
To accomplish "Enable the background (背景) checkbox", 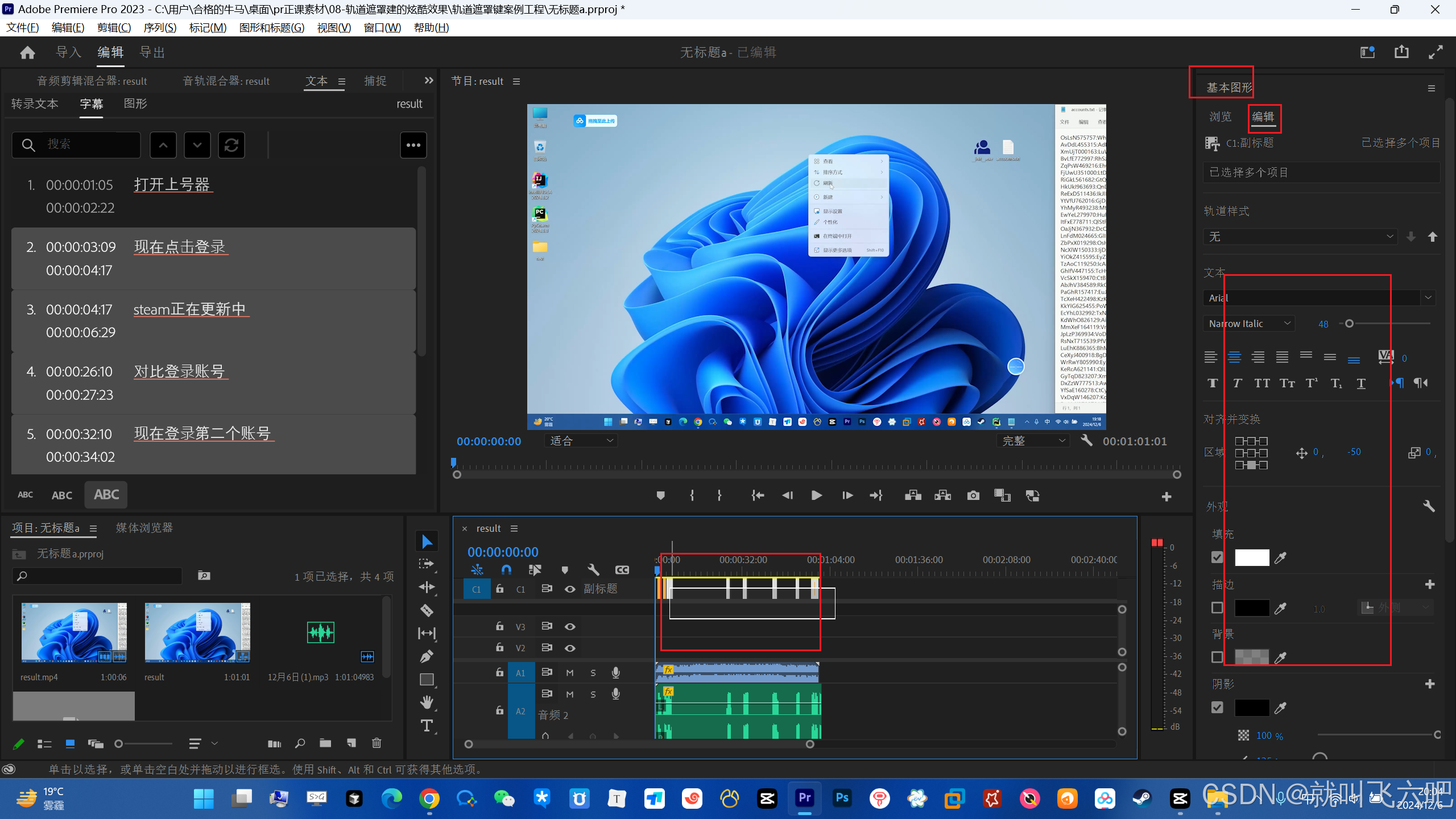I will tap(1217, 657).
